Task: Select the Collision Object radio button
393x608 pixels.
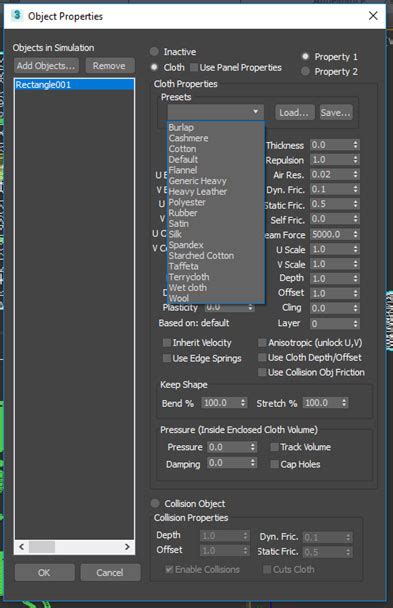Action: pyautogui.click(x=155, y=503)
